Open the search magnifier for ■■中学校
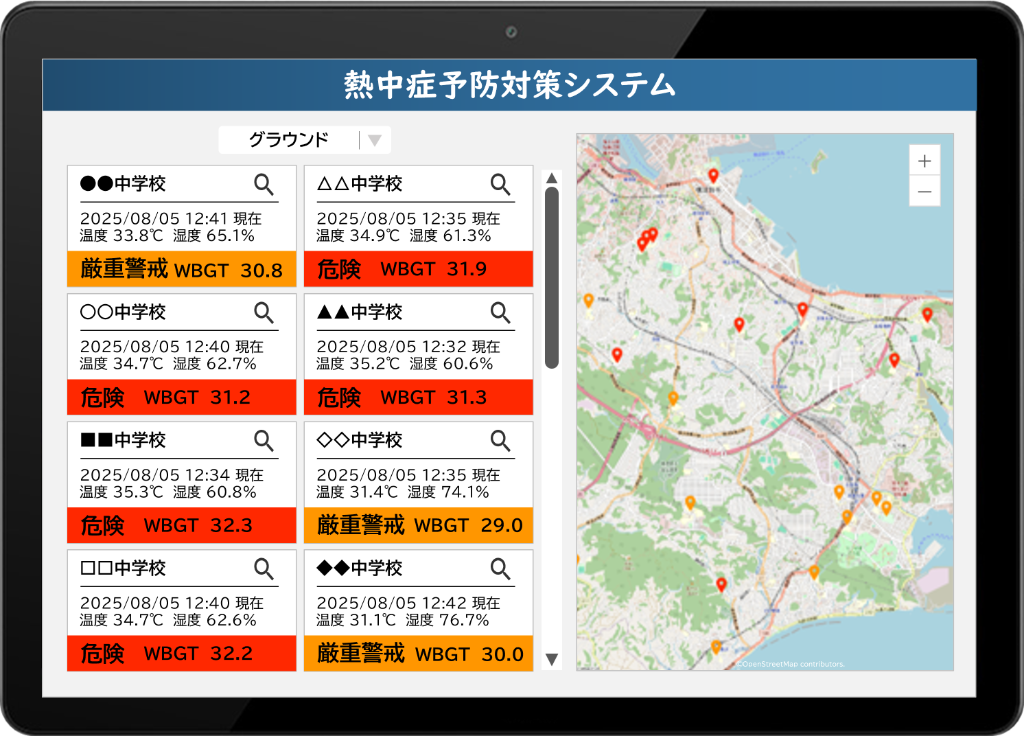This screenshot has height=736, width=1024. [x=264, y=440]
